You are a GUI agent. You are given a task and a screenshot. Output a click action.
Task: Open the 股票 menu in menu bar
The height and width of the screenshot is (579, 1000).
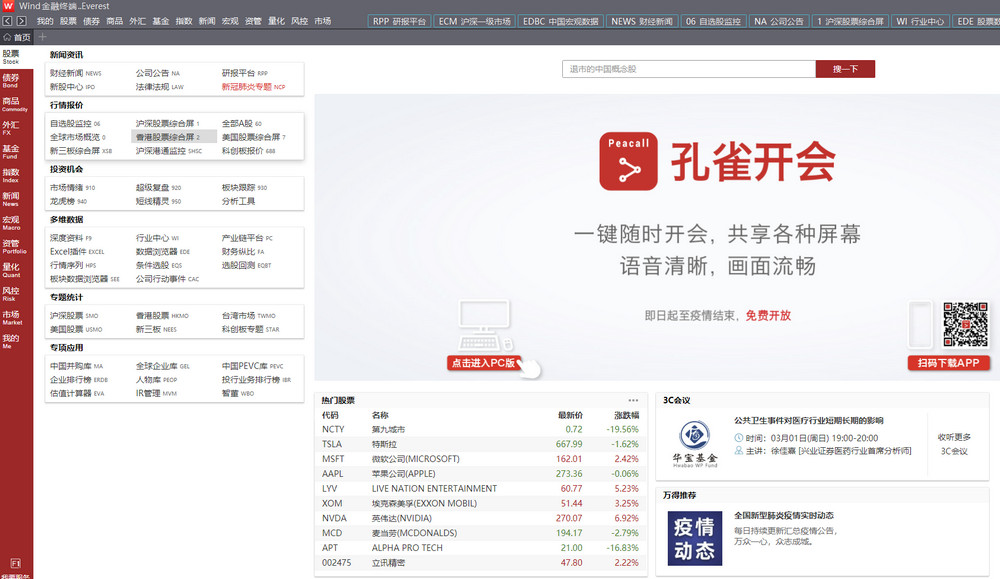(x=68, y=21)
